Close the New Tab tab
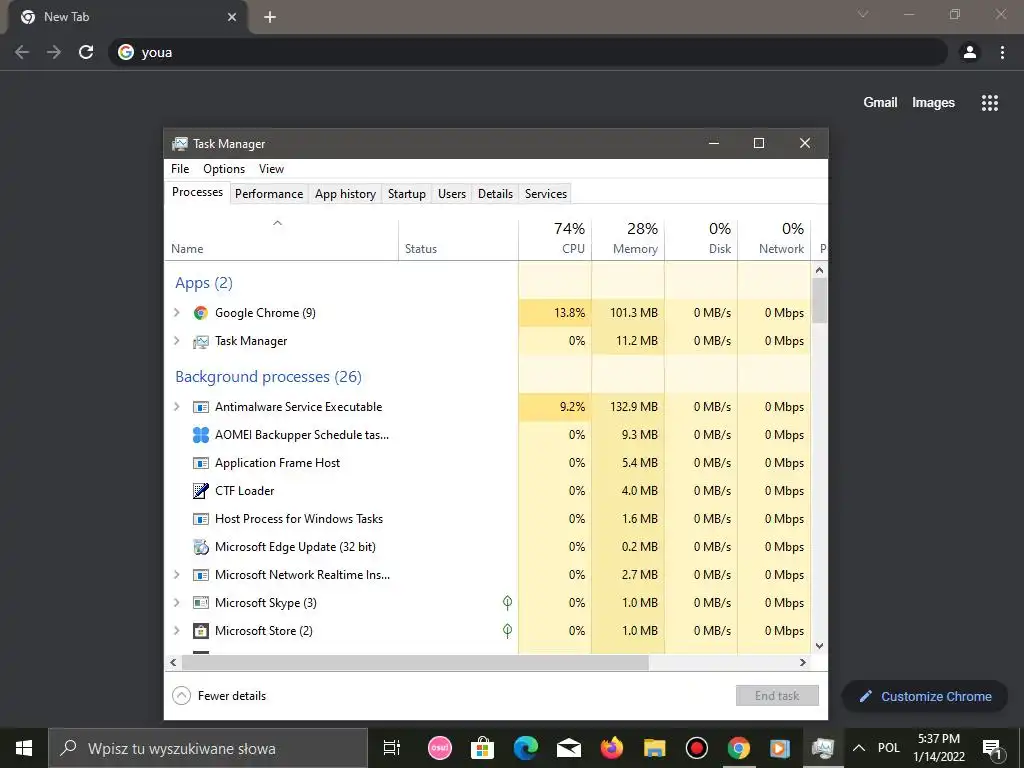This screenshot has width=1024, height=768. coord(232,17)
